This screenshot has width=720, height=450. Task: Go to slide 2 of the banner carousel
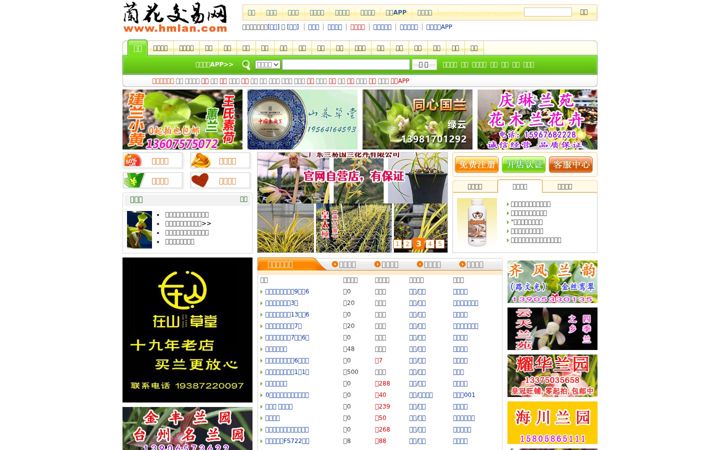click(x=407, y=244)
